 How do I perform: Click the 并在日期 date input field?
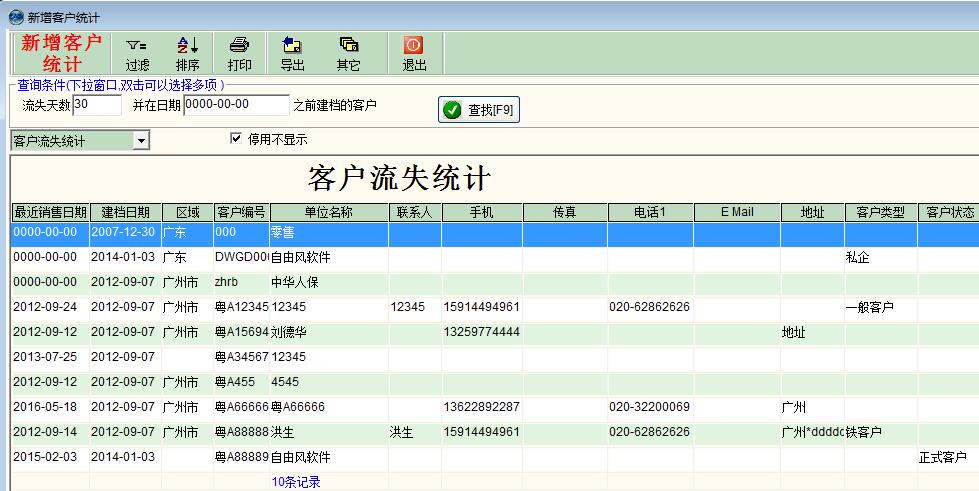(x=235, y=105)
